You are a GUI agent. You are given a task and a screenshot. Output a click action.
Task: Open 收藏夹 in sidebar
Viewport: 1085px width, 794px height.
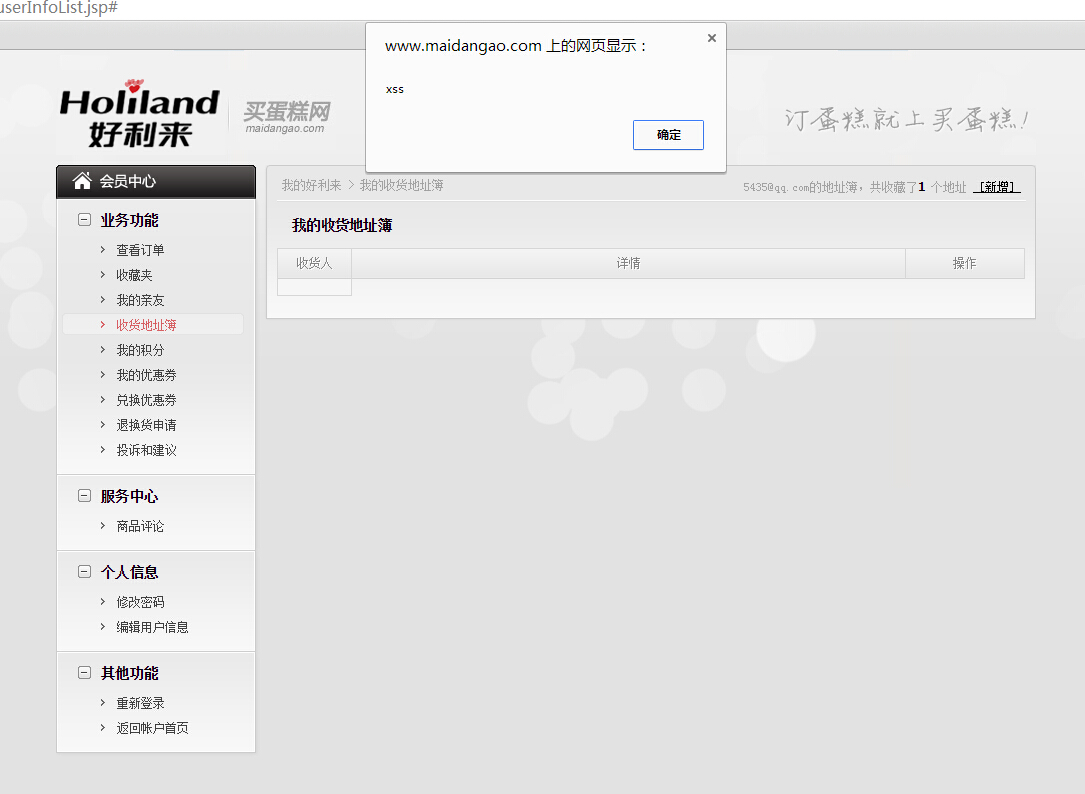pyautogui.click(x=134, y=275)
